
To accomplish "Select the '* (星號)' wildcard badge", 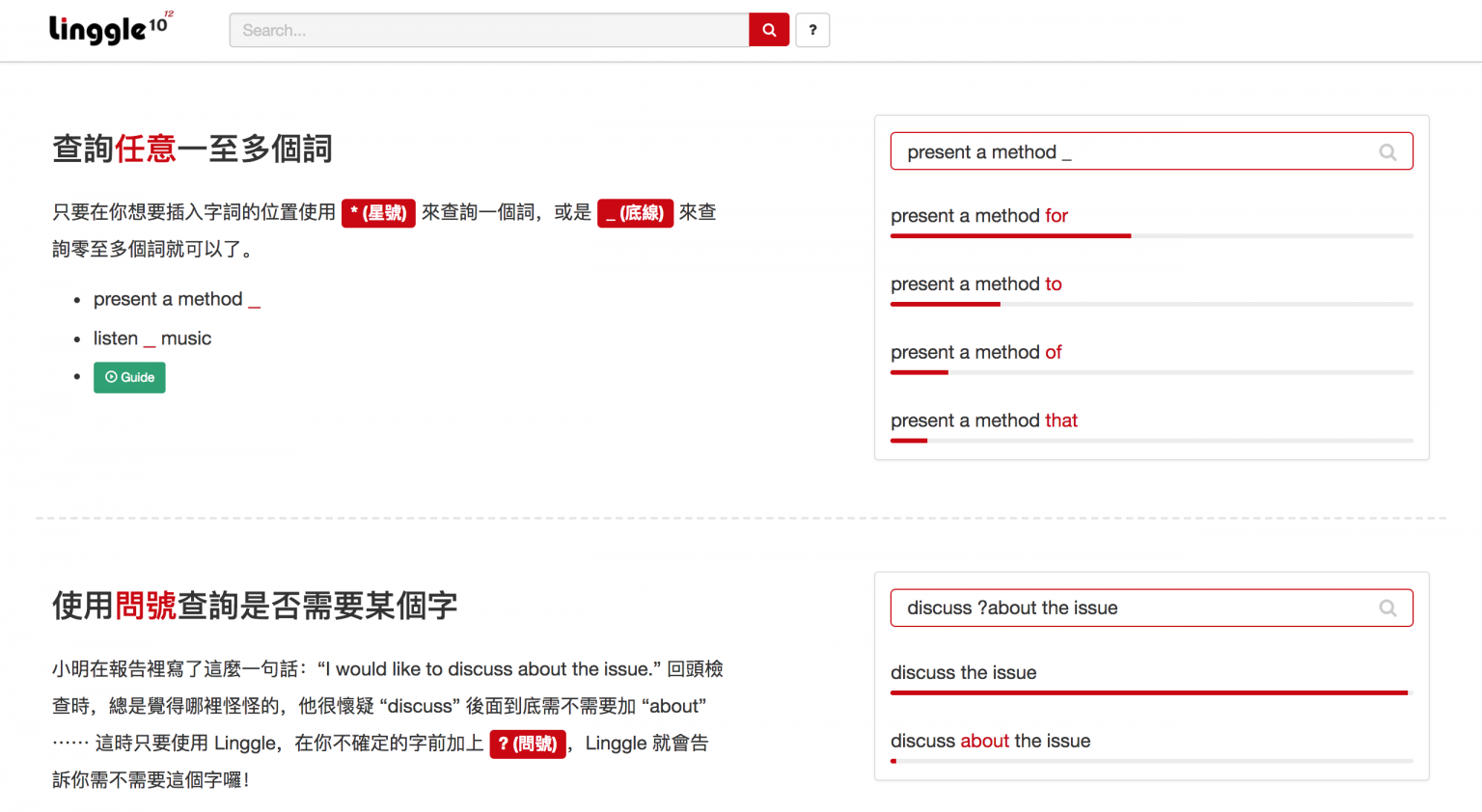I will (x=378, y=213).
